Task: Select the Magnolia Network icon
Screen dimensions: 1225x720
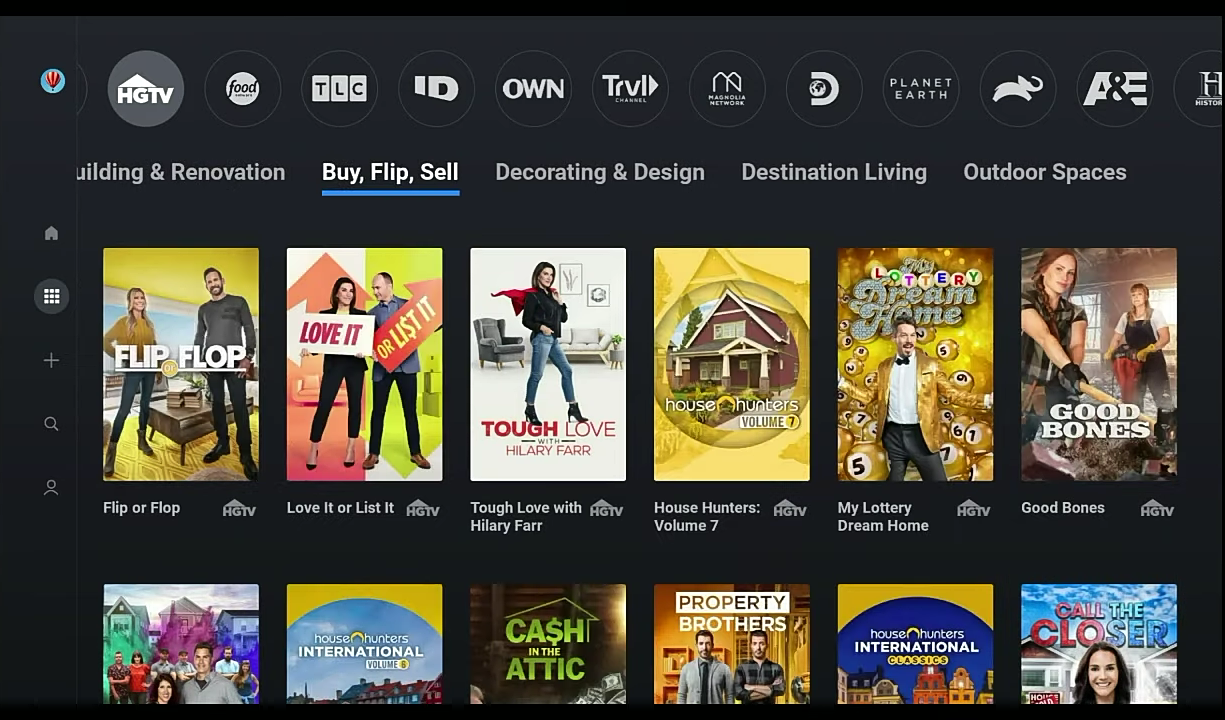Action: (727, 89)
